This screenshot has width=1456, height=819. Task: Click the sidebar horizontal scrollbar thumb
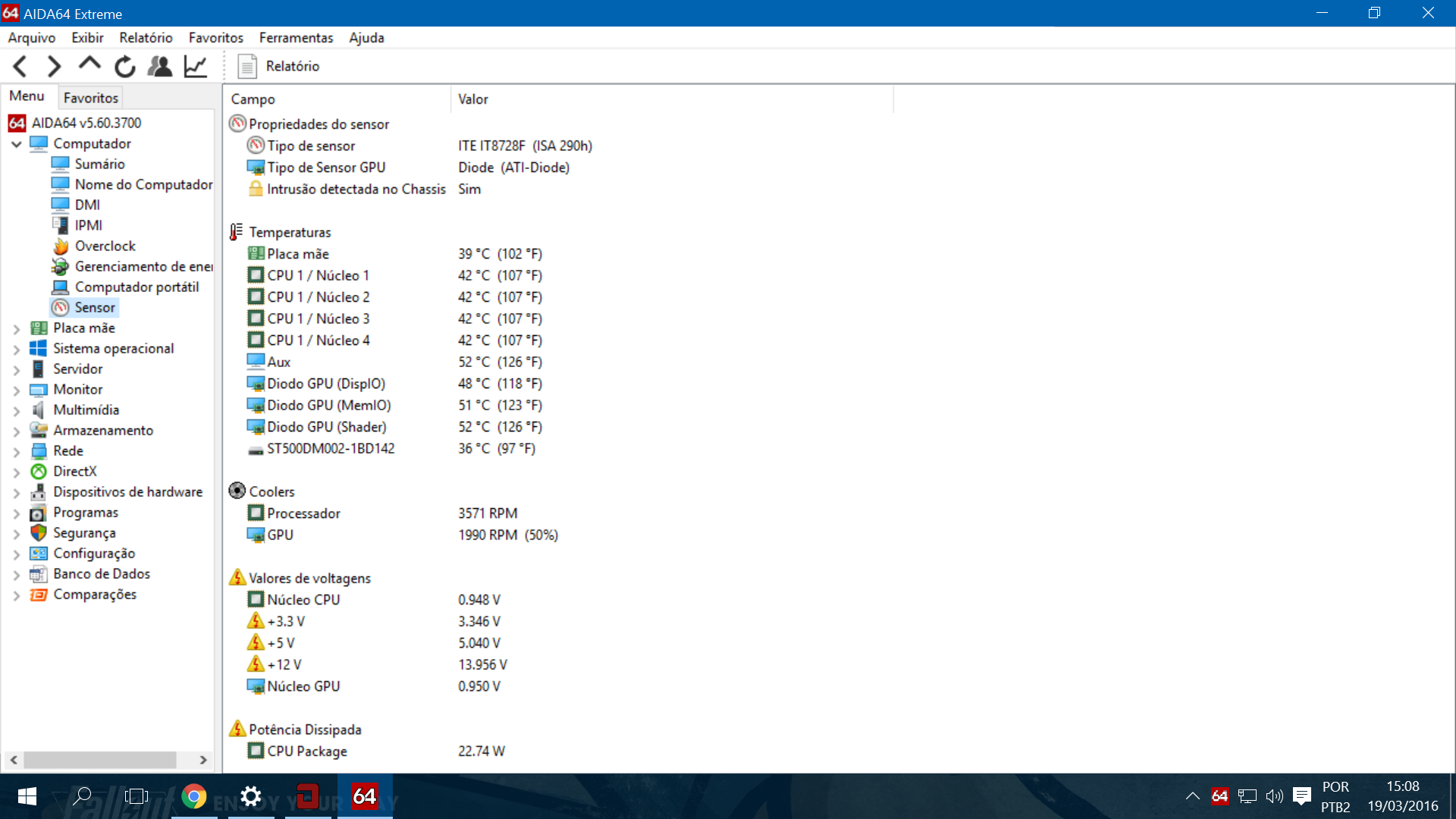click(100, 760)
